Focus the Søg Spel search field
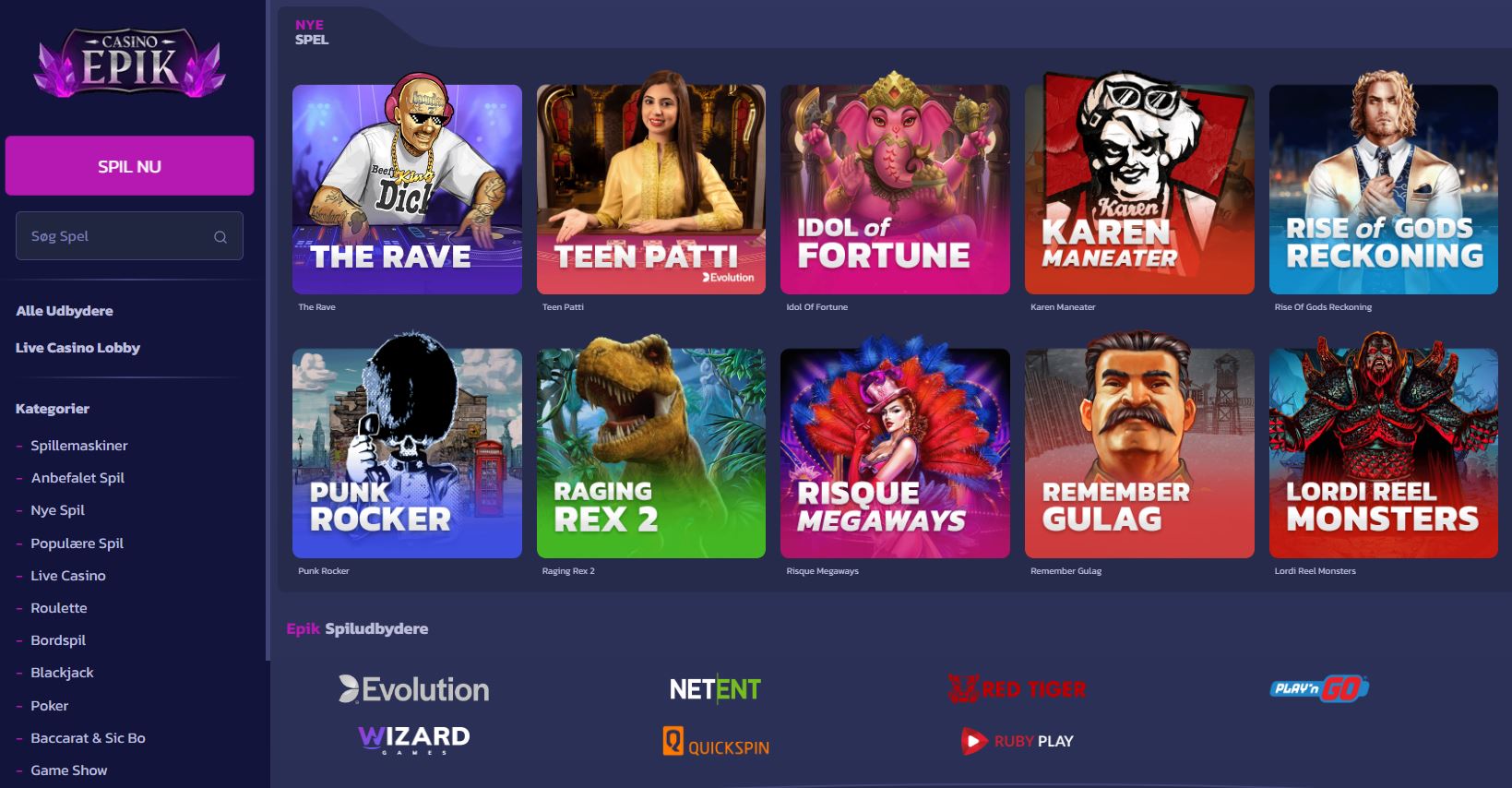 point(129,236)
